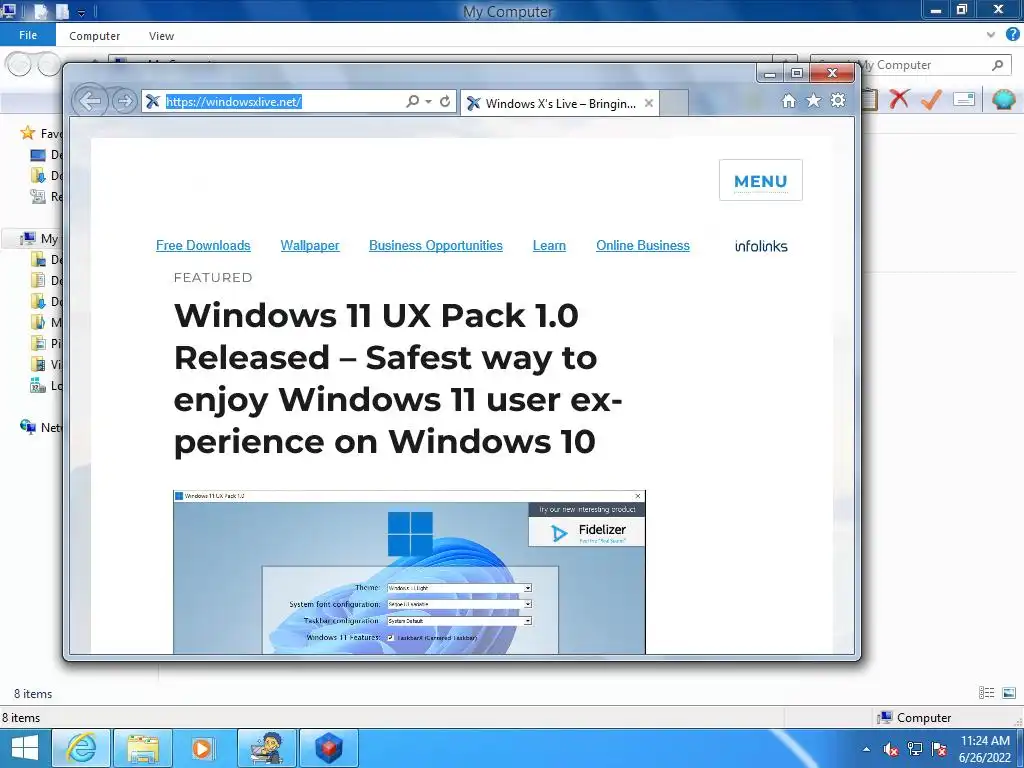Click the muted volume tray icon

891,749
